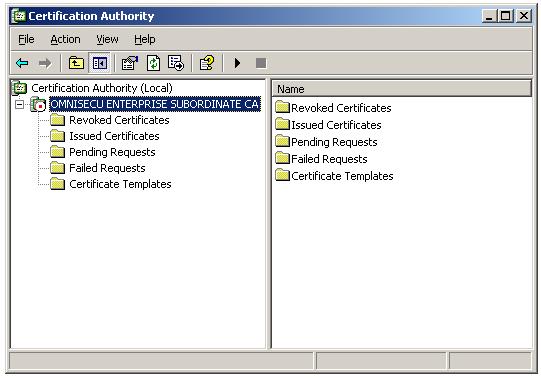Select Revoked Certificates in the left tree
541x378 pixels.
click(x=119, y=120)
